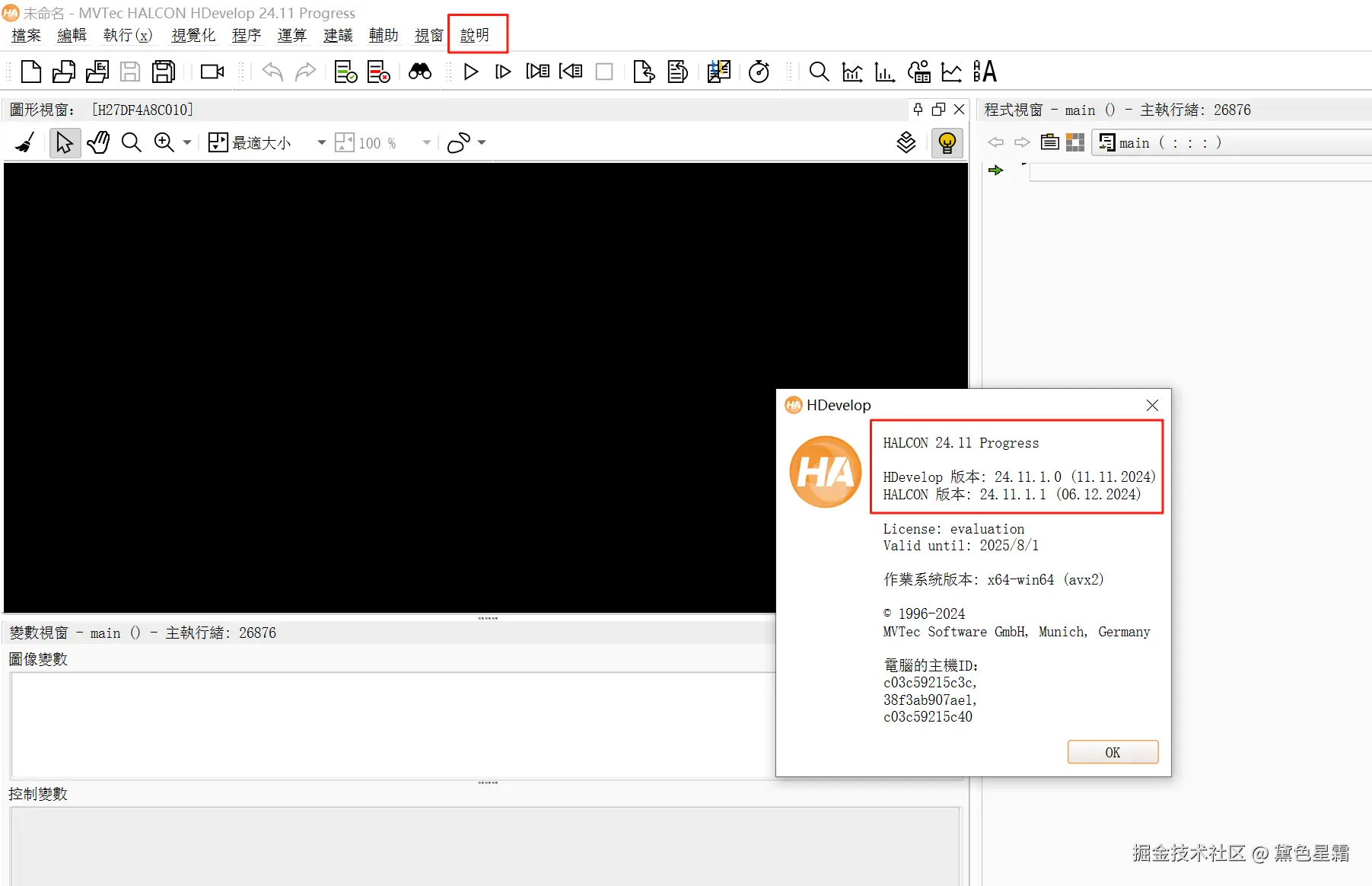Open the 視覺化 menu
This screenshot has width=1372, height=886.
193,35
